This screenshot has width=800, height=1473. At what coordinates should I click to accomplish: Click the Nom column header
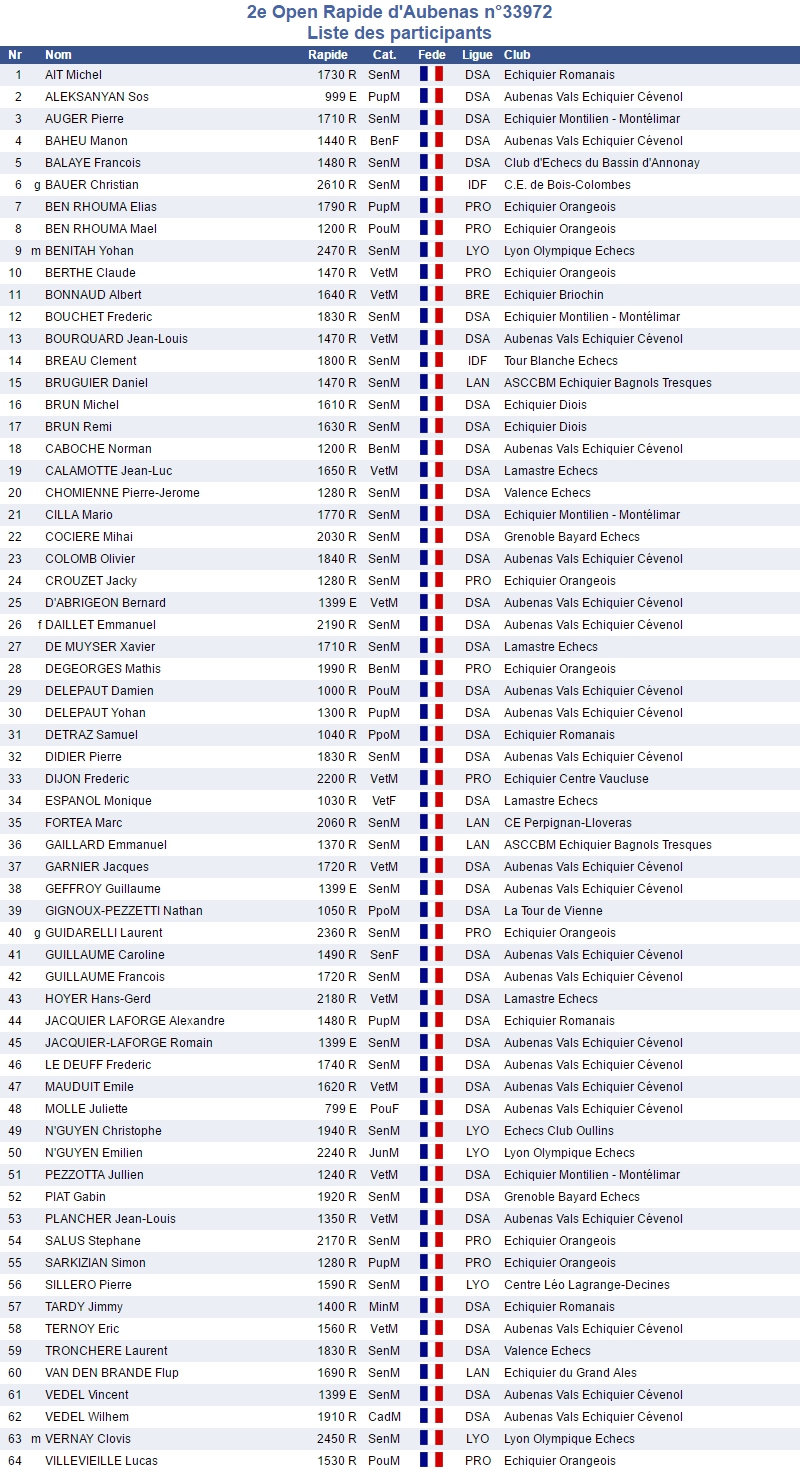[58, 55]
